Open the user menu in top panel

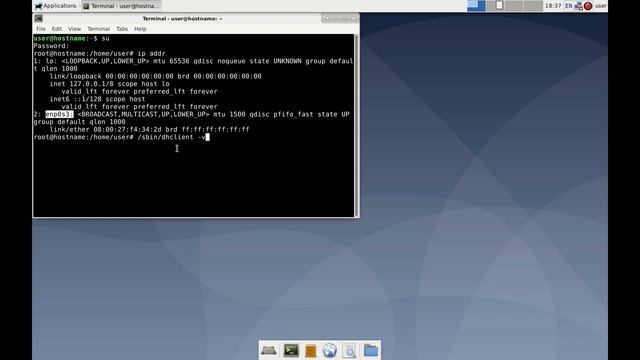coord(600,6)
